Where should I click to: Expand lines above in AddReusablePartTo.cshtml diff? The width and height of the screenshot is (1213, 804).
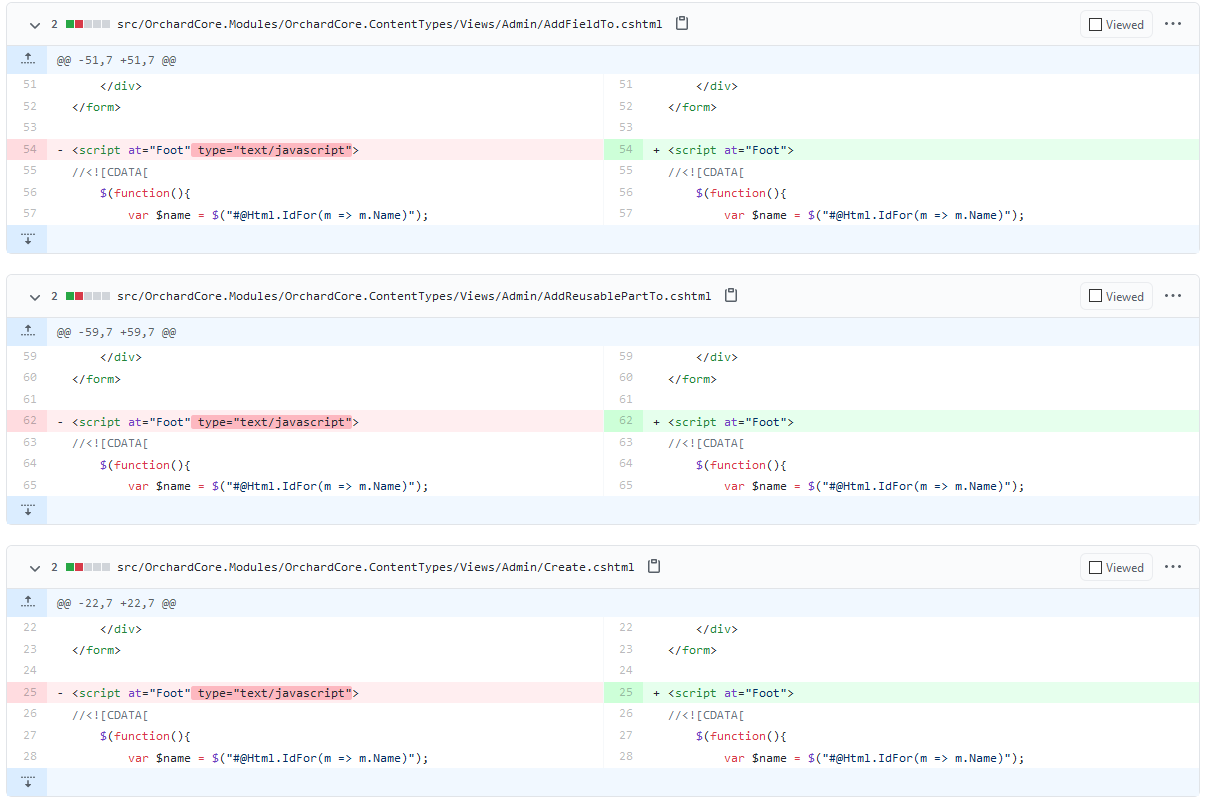[27, 331]
